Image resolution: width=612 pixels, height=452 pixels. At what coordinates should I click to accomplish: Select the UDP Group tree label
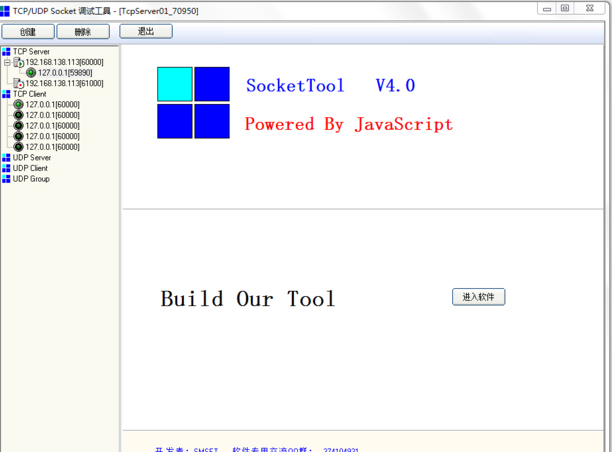pyautogui.click(x=31, y=179)
